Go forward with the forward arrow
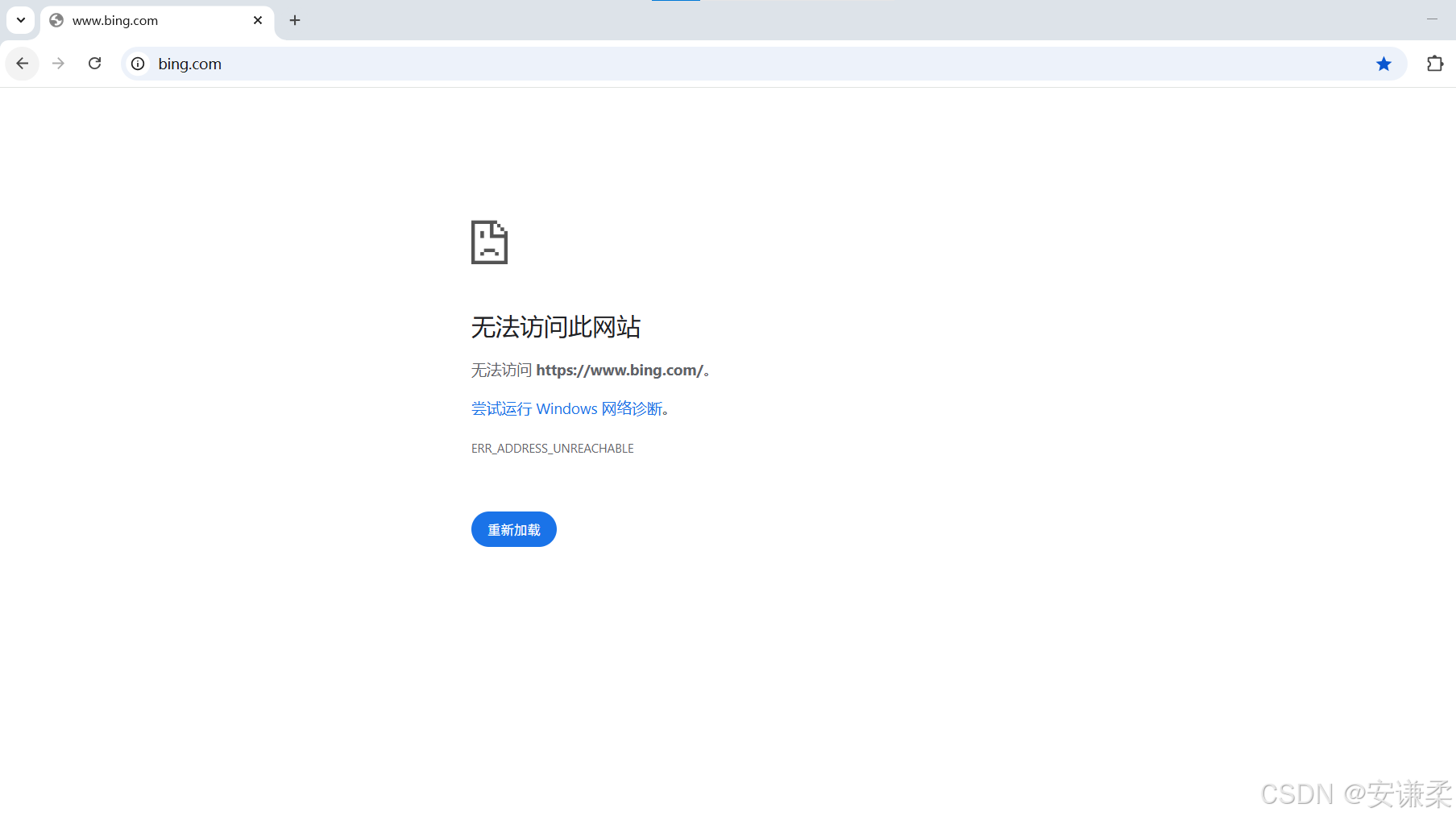 click(58, 64)
